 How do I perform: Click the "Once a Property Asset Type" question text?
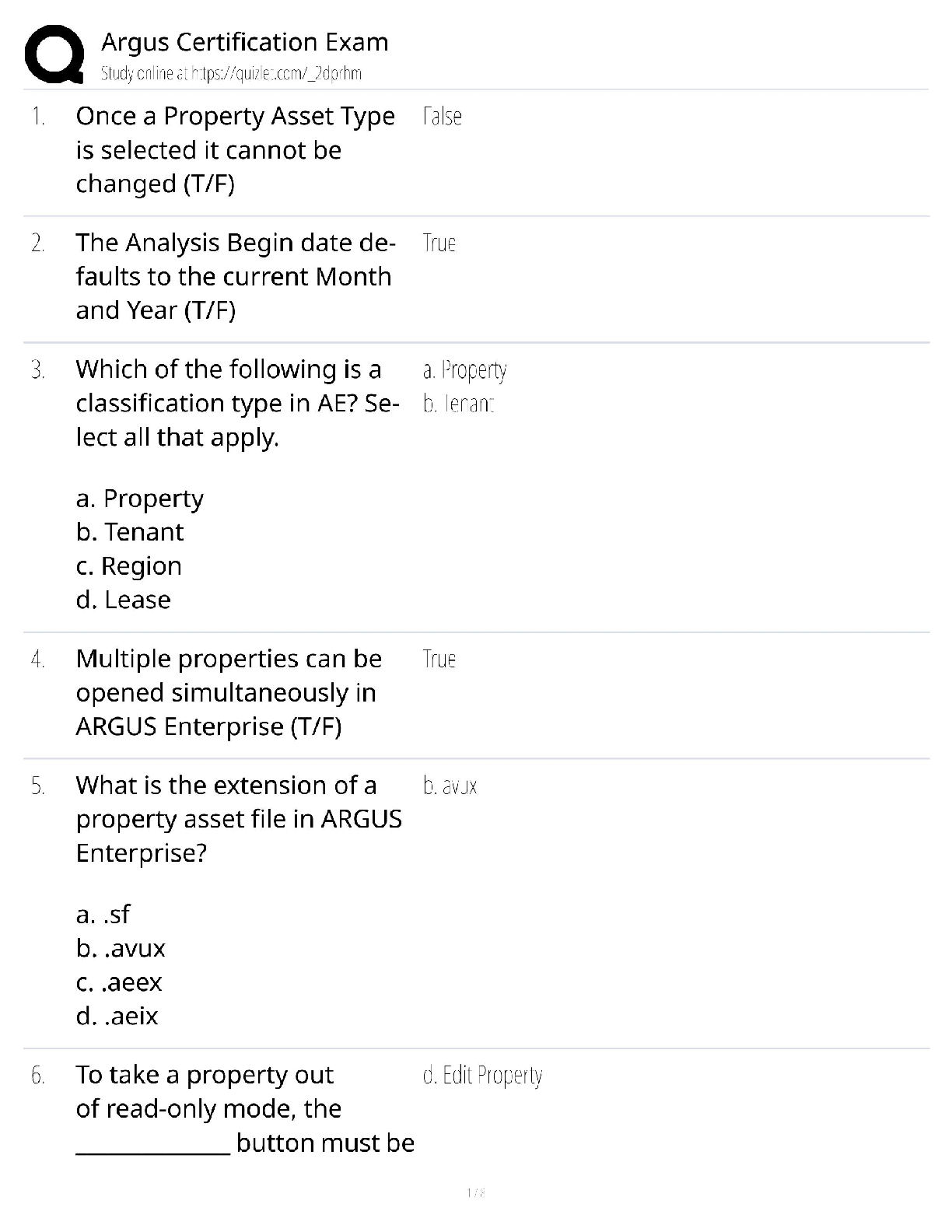pyautogui.click(x=235, y=117)
